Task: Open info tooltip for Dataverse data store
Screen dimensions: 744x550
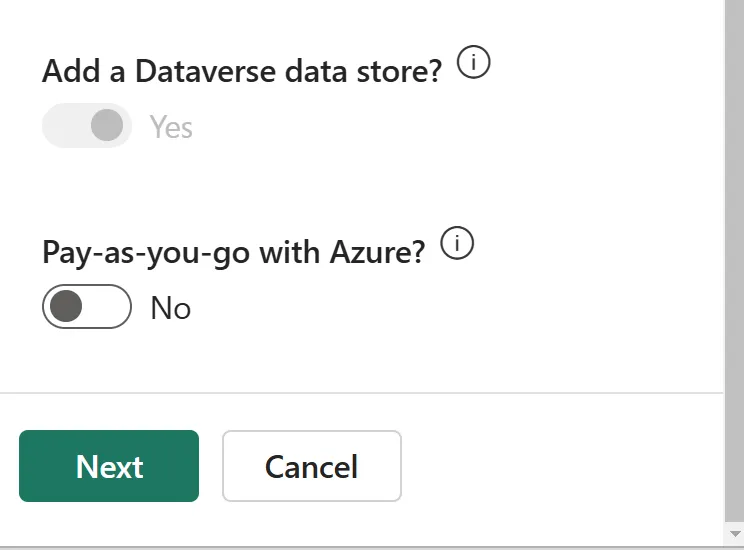Action: 474,62
